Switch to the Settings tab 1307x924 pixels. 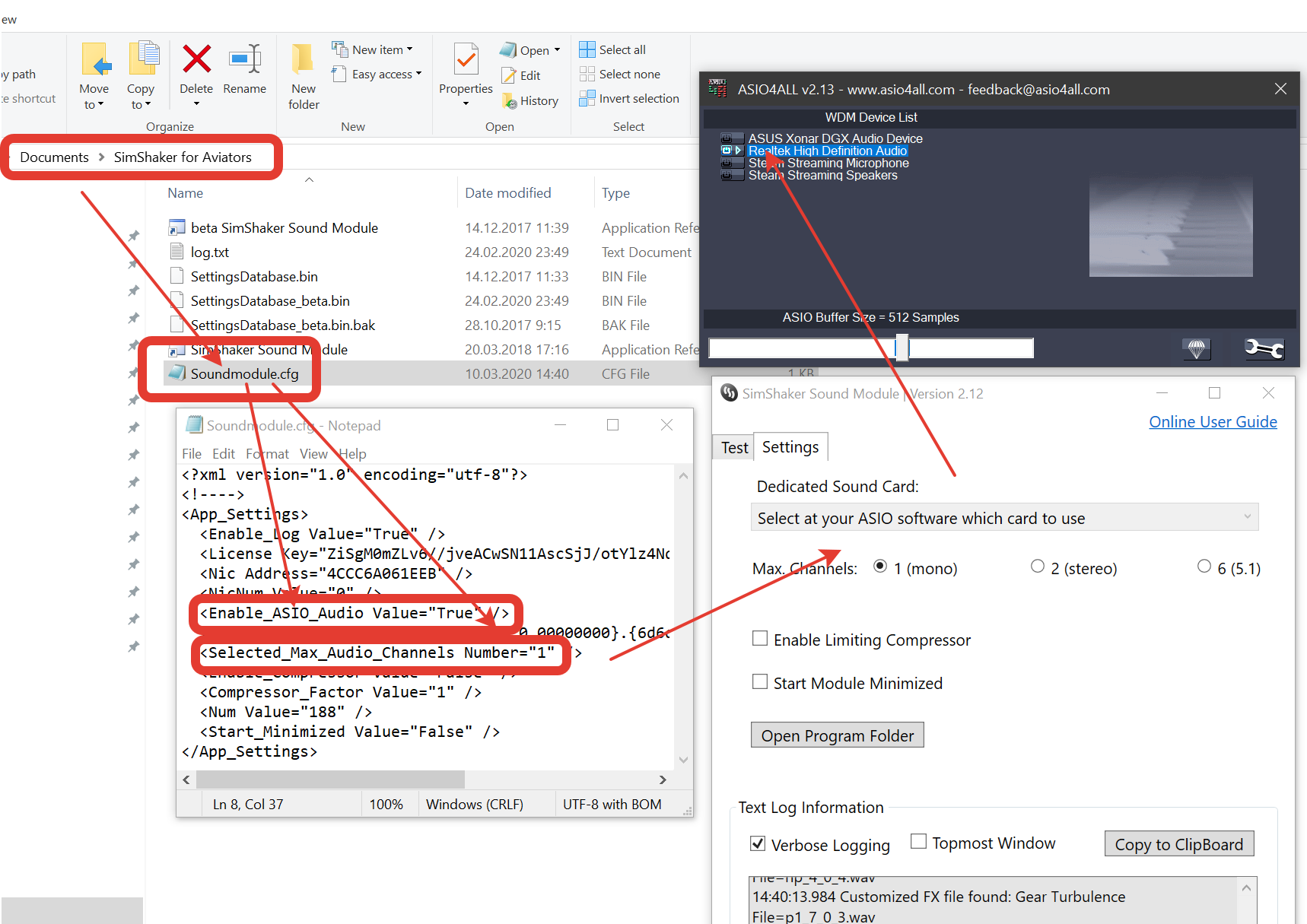[x=790, y=447]
